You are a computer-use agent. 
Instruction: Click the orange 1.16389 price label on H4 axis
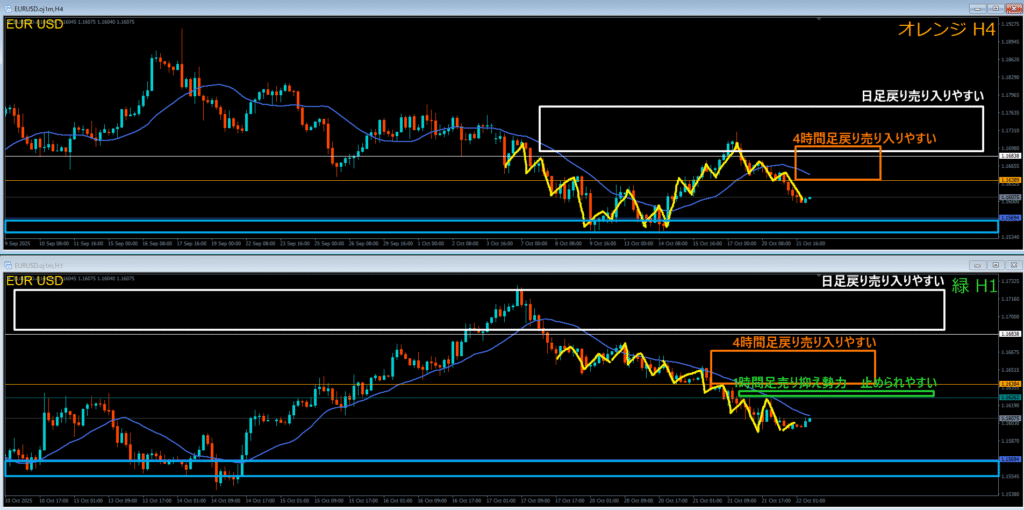[x=1010, y=180]
